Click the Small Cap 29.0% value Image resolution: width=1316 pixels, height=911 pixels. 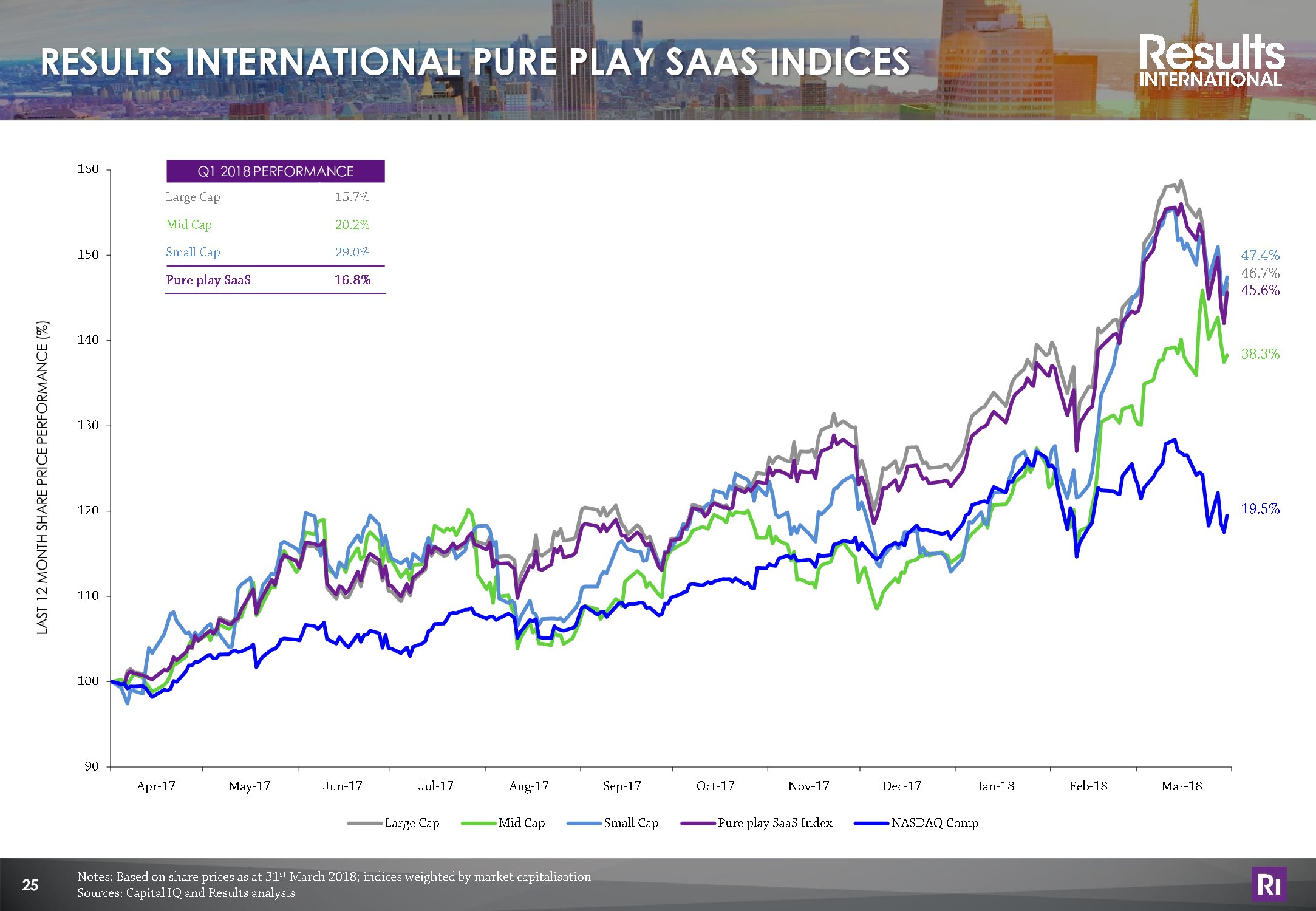click(x=352, y=252)
